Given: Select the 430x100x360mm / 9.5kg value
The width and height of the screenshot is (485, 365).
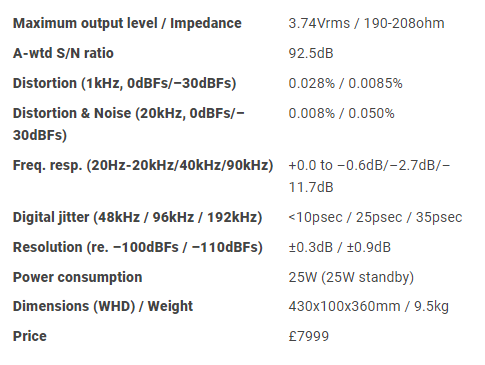Looking at the screenshot, I should [369, 306].
